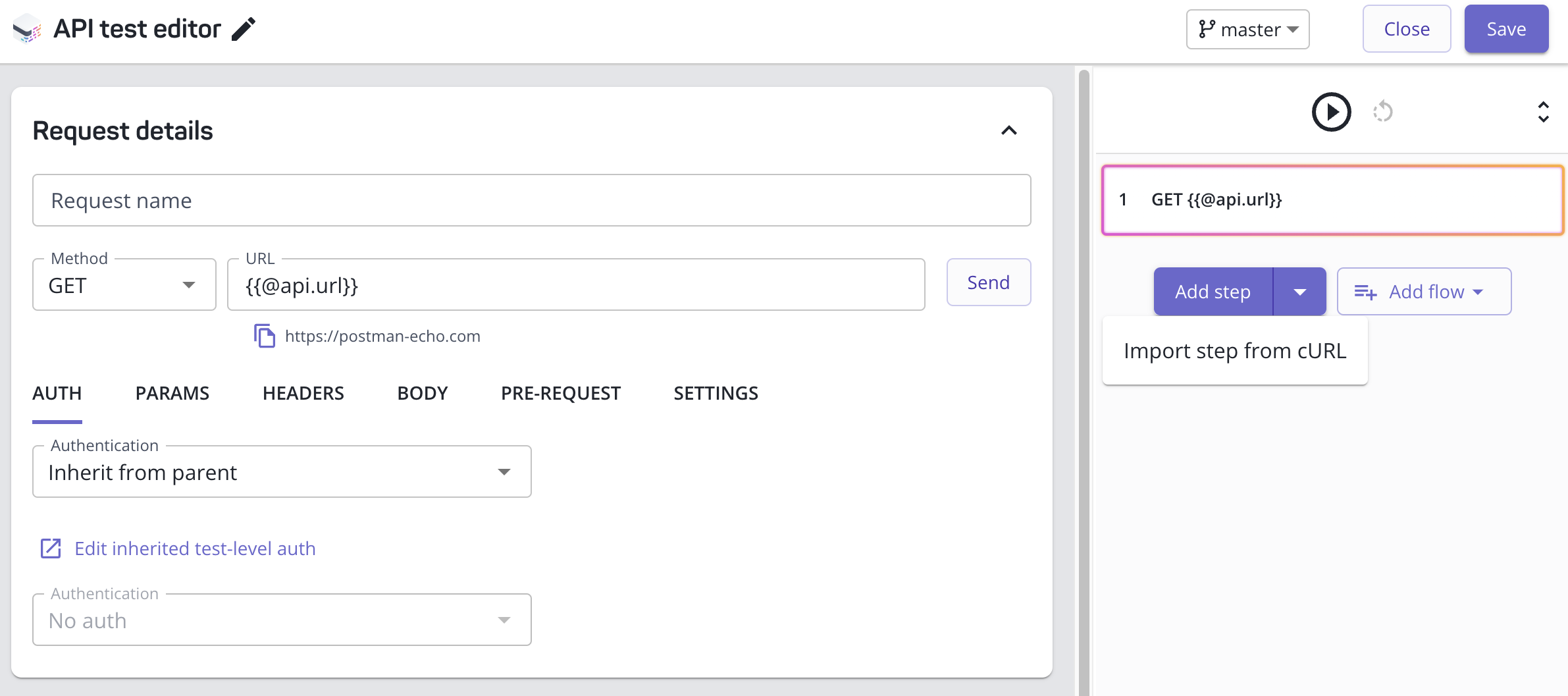This screenshot has height=696, width=1568.
Task: Select Import step from cURL option
Action: click(1234, 350)
